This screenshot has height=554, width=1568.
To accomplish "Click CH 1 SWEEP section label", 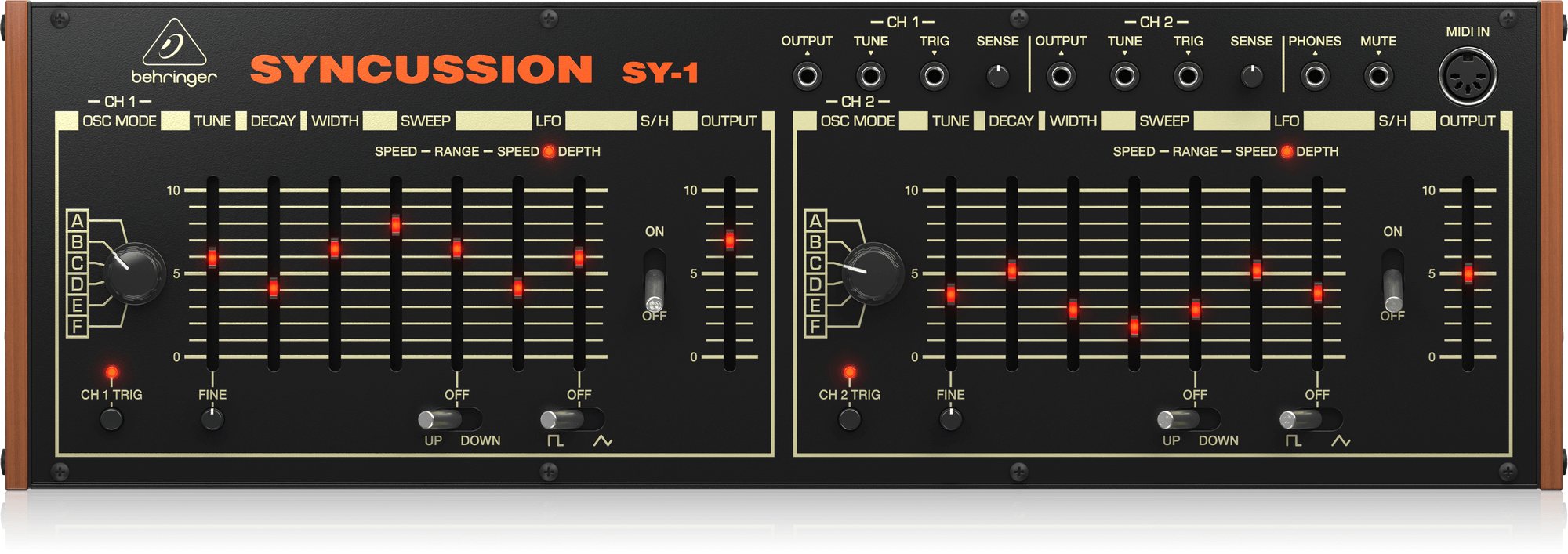I will (426, 121).
